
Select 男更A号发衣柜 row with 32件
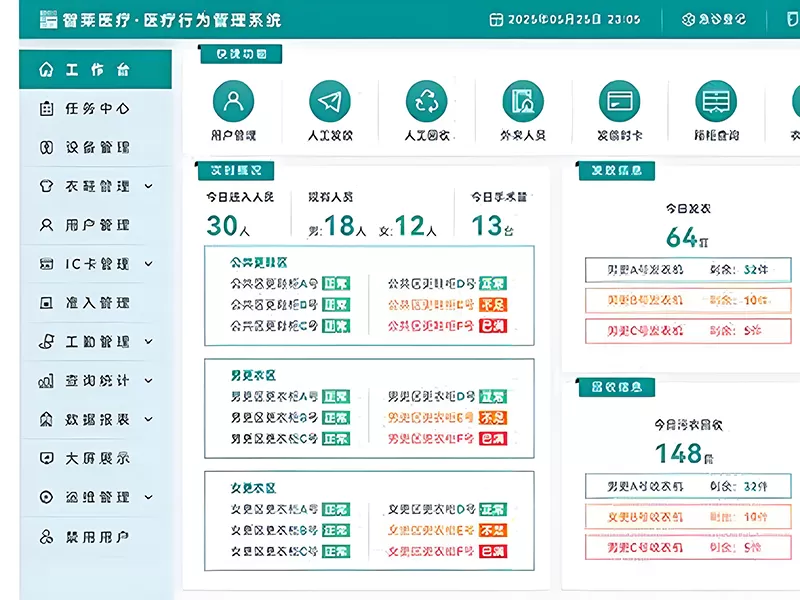tap(688, 270)
